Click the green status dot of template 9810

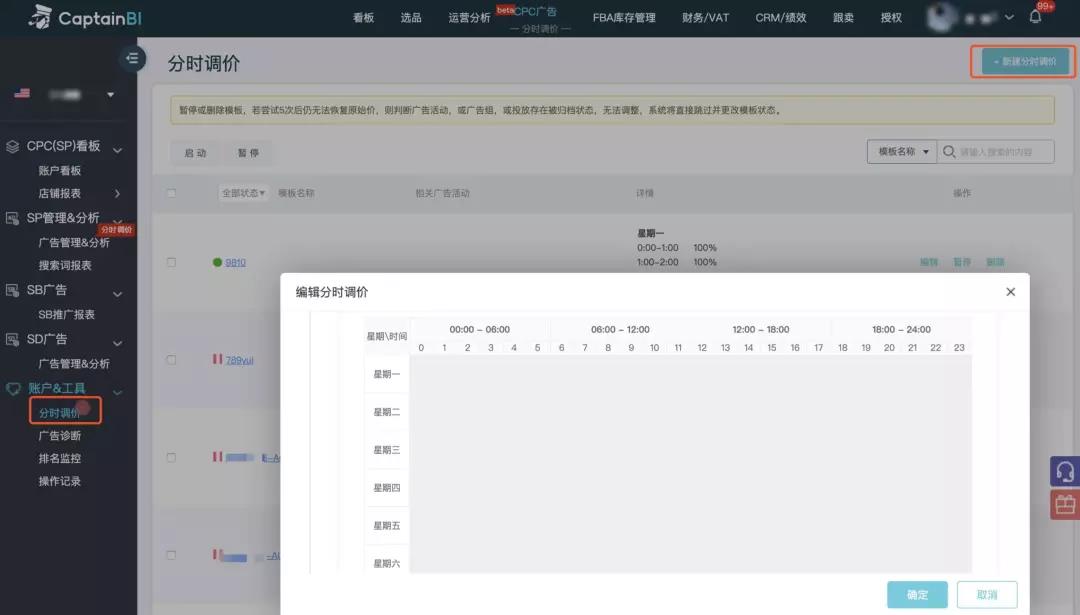218,262
